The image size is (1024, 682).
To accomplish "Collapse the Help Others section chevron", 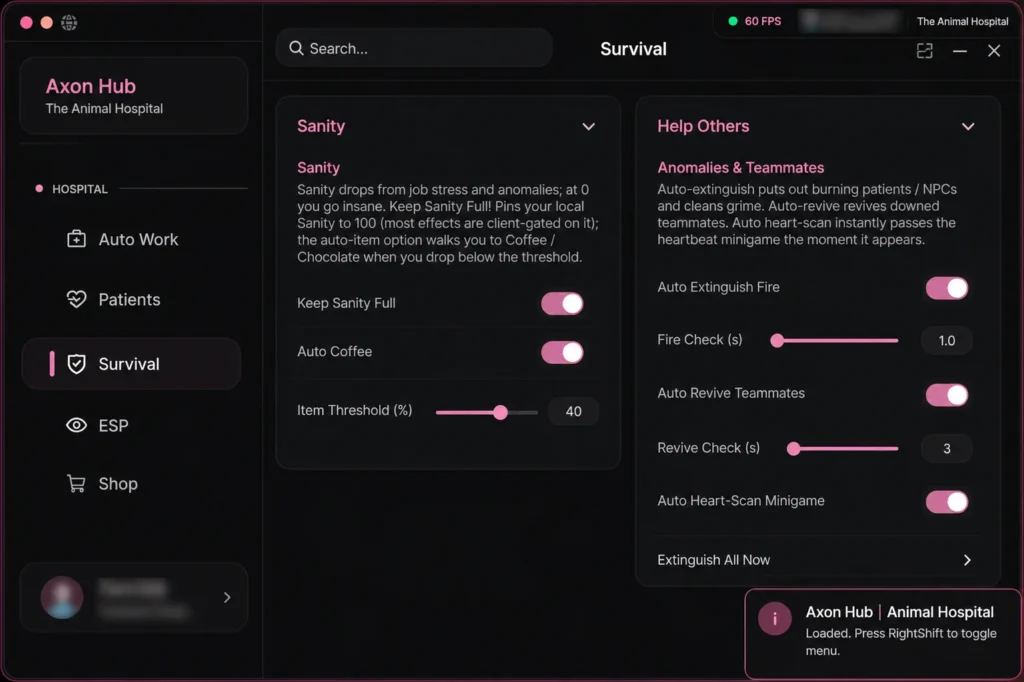I will click(x=968, y=127).
